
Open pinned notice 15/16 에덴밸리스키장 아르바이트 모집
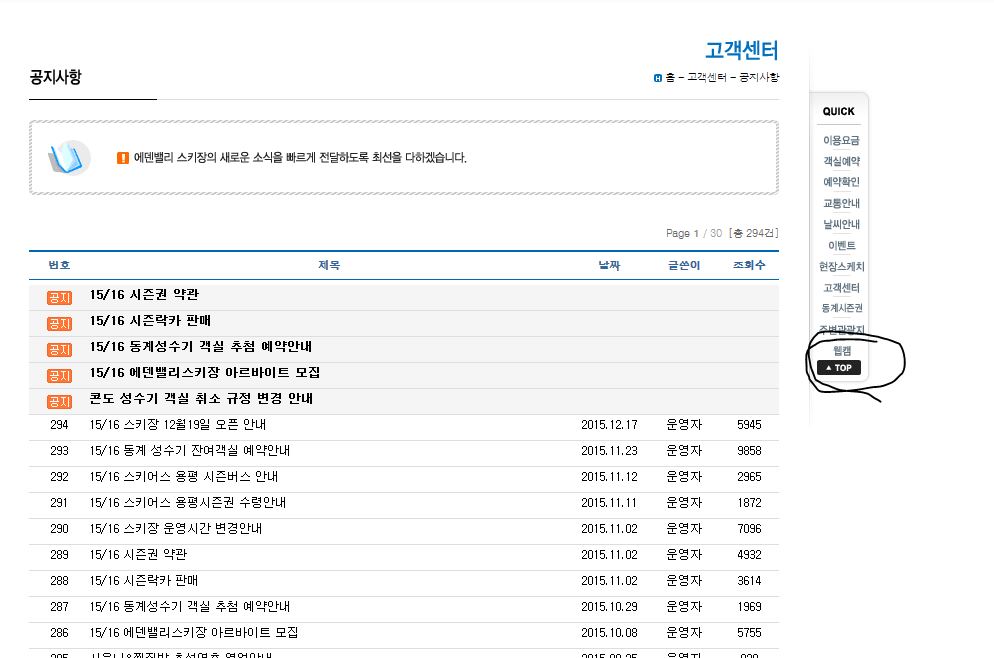[204, 373]
